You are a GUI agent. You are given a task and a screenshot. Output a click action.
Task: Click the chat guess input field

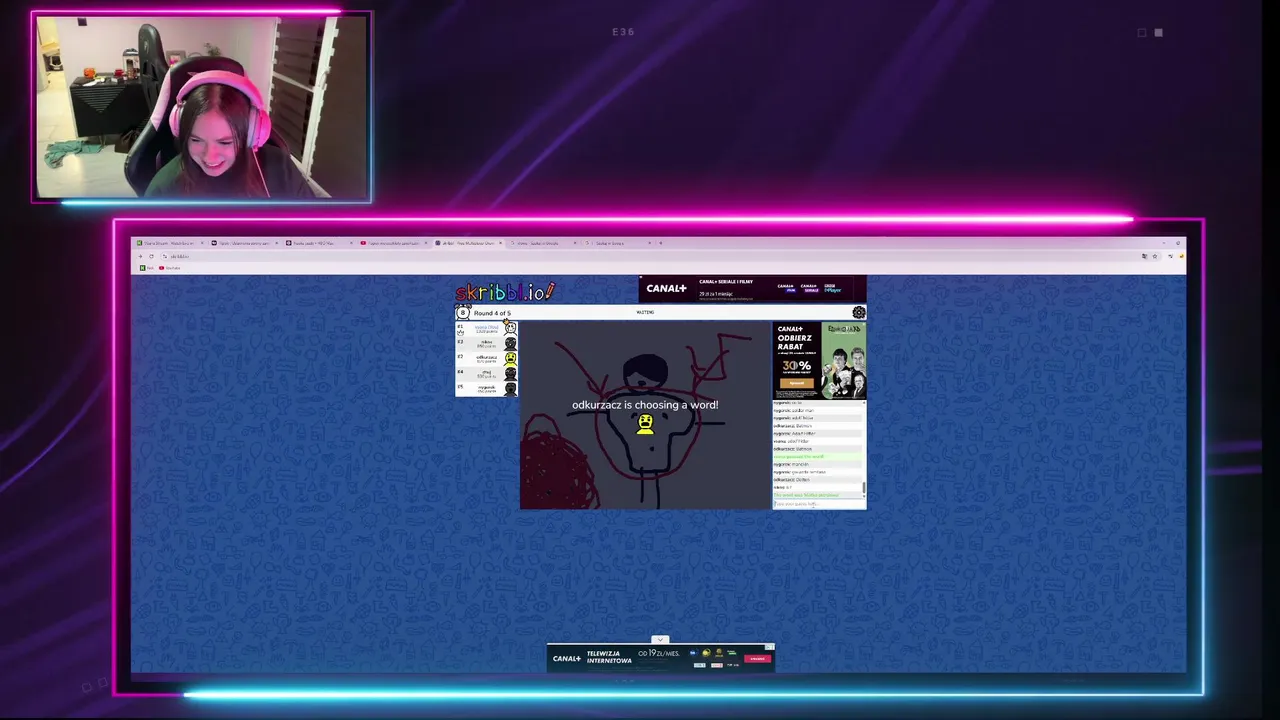click(x=818, y=504)
